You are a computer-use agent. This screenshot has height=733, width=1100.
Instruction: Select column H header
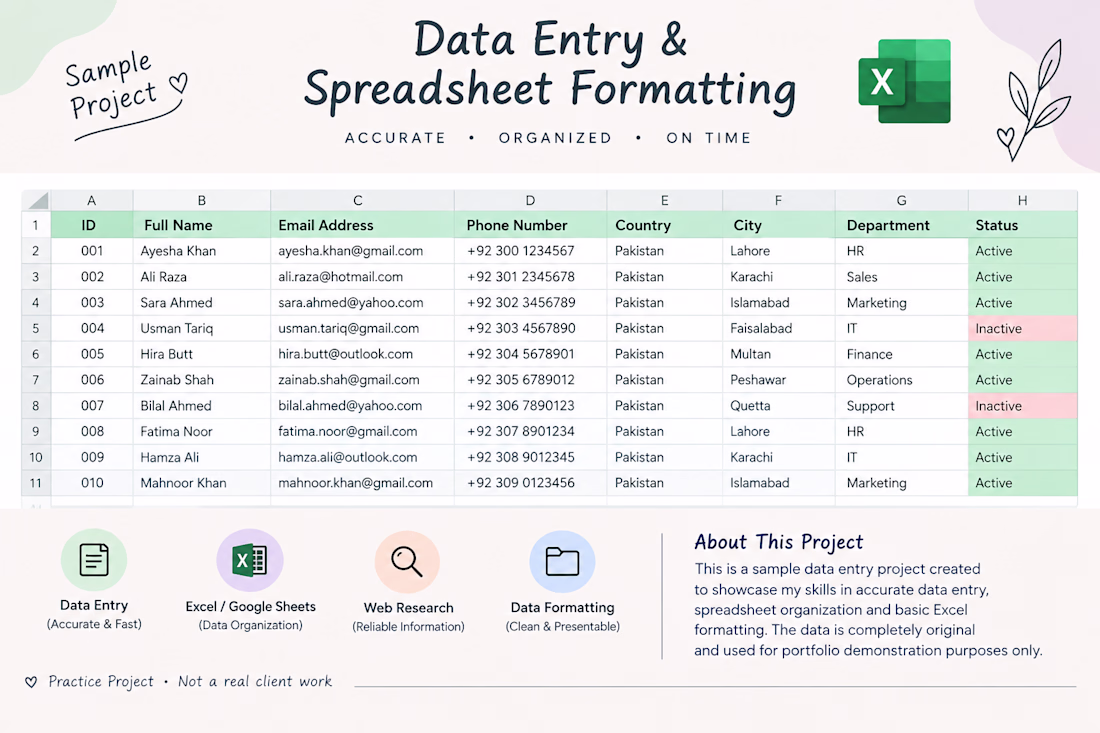click(1023, 201)
